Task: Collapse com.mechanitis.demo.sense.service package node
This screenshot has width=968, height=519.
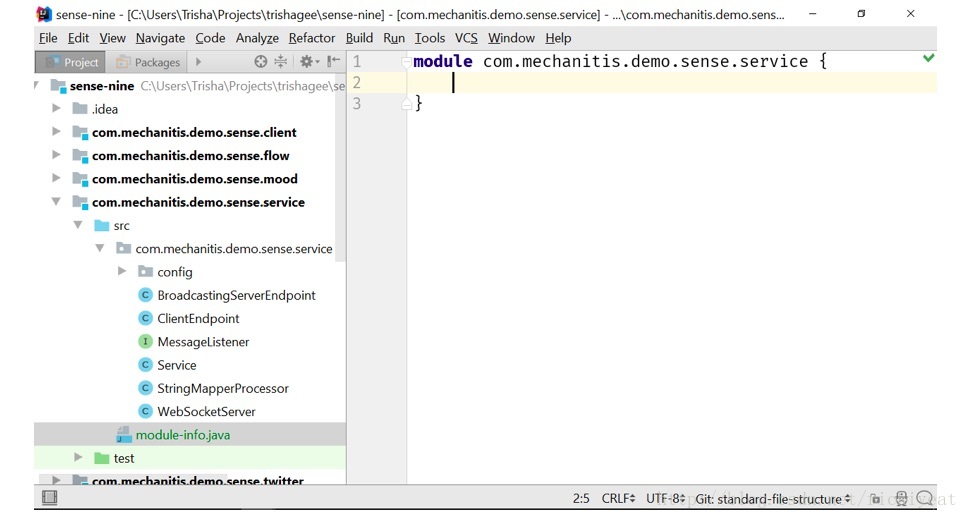Action: 99,248
